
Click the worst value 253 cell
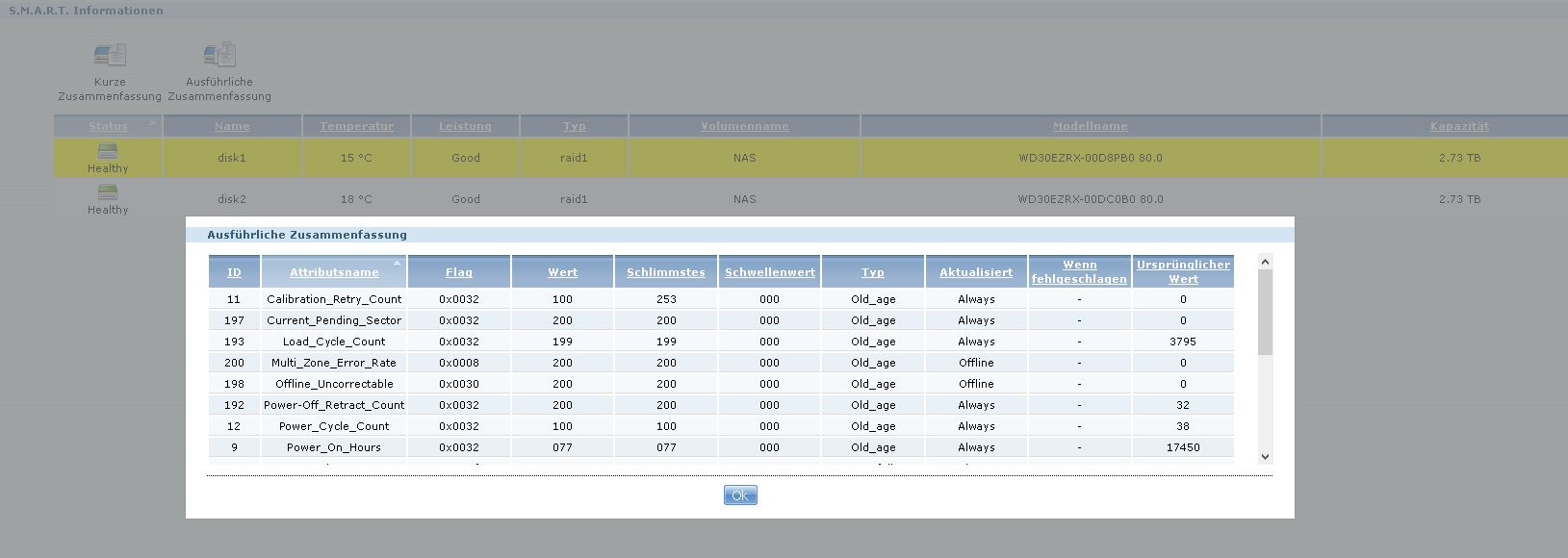[x=666, y=299]
